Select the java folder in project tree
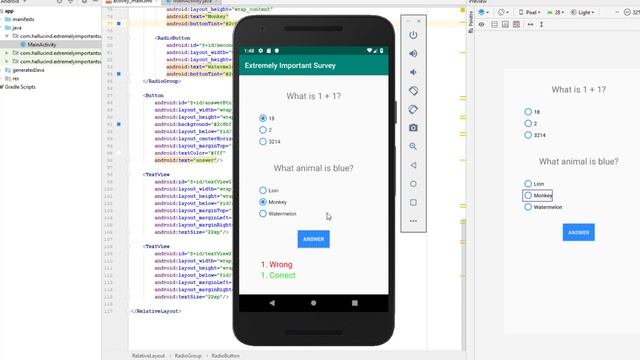This screenshot has width=640, height=360. 17,28
